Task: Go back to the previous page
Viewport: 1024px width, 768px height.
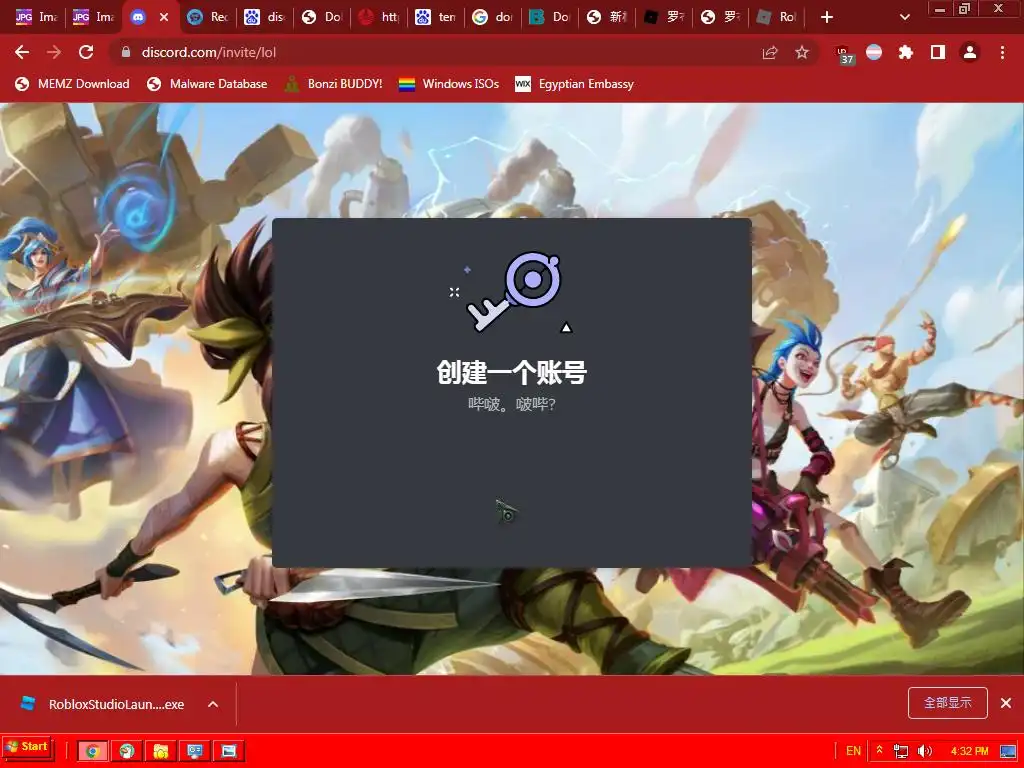Action: [22, 52]
